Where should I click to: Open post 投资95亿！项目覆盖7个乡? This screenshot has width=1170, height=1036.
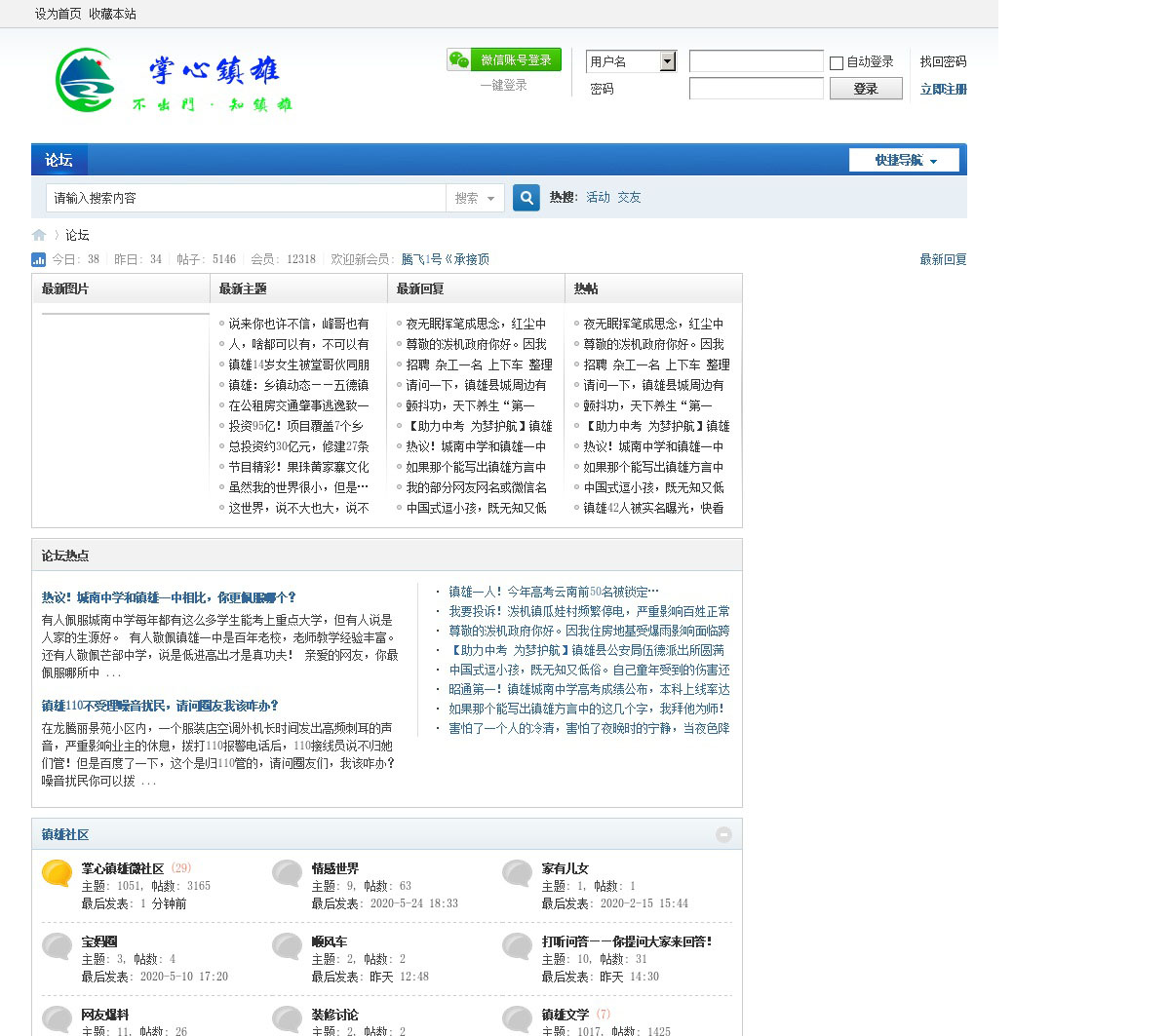pos(295,426)
